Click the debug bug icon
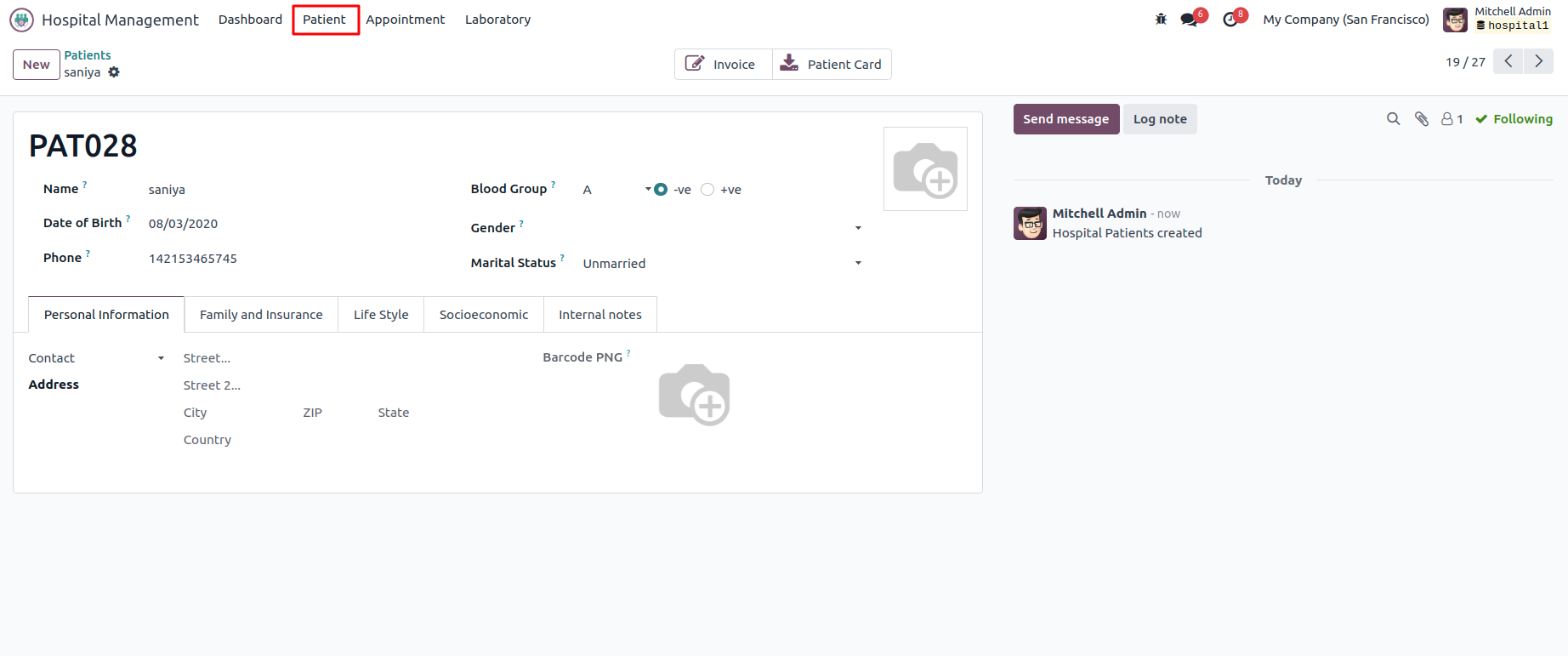 pyautogui.click(x=1161, y=19)
